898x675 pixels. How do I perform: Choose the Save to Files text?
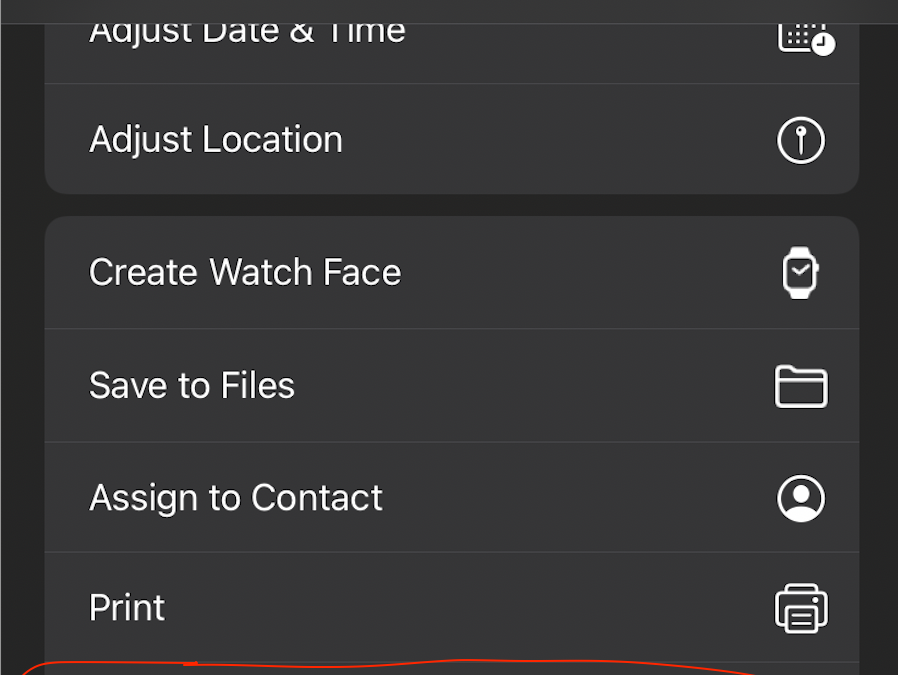coord(192,386)
